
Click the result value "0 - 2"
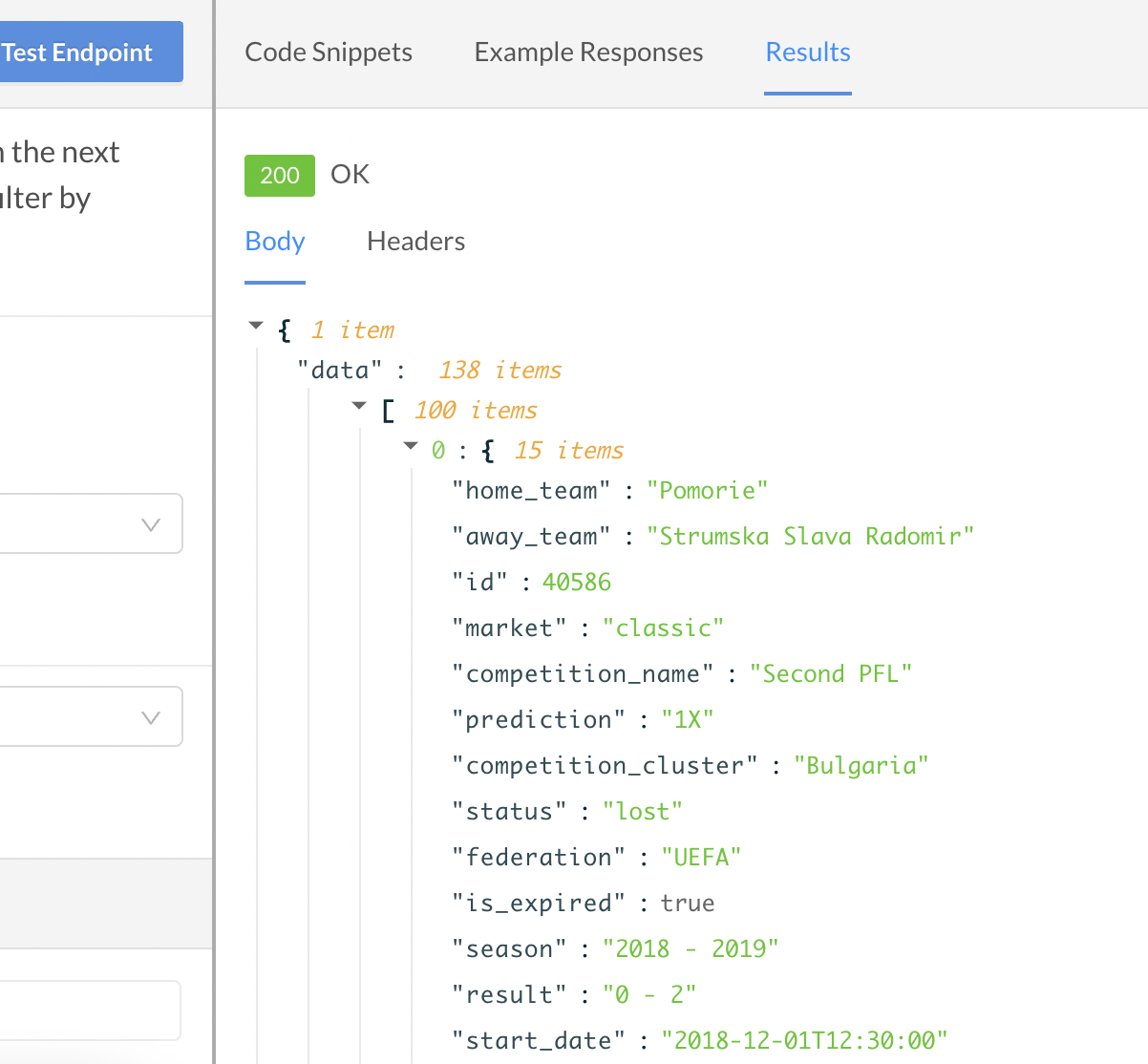tap(649, 995)
